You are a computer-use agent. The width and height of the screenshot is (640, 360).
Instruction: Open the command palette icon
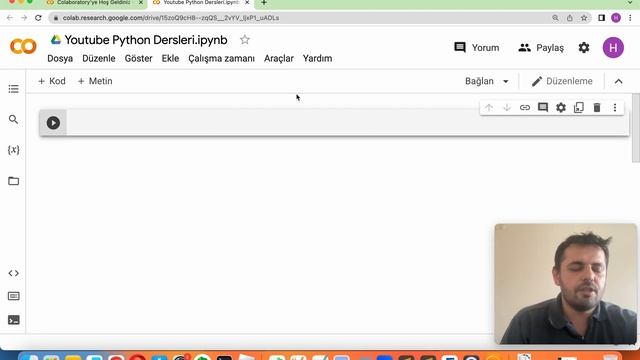(13, 296)
